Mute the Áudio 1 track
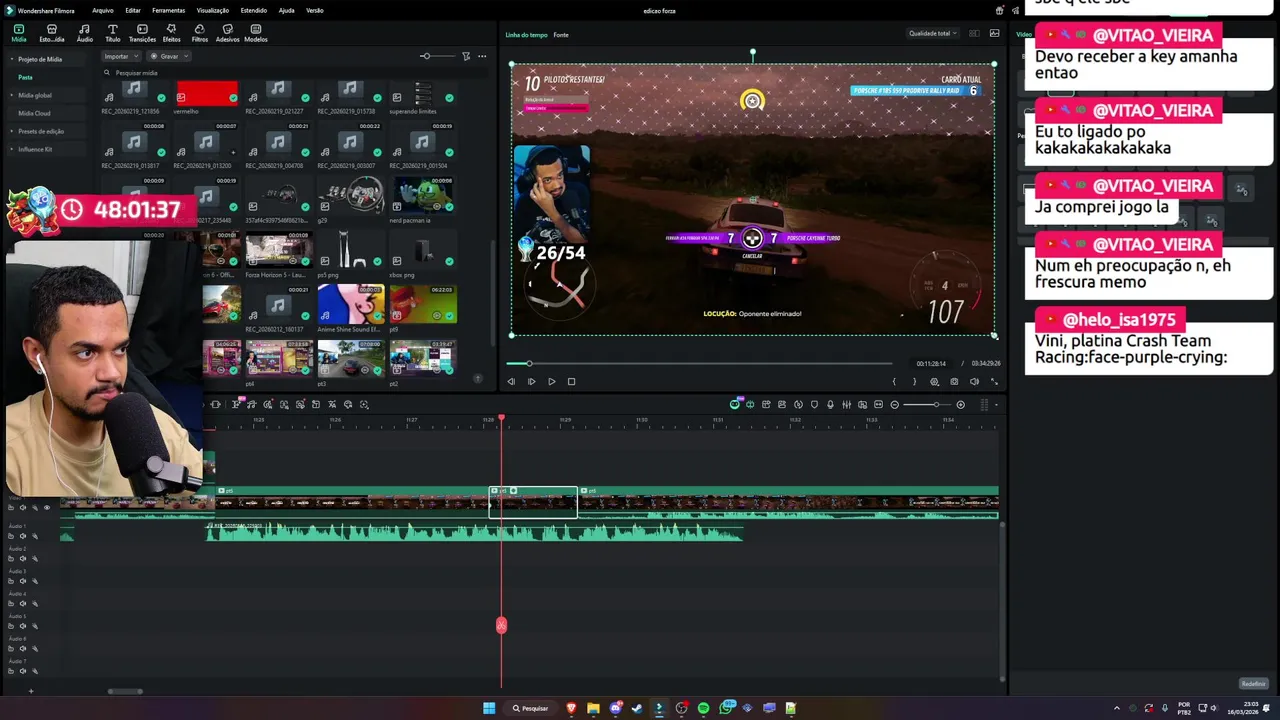The width and height of the screenshot is (1280, 720). [x=23, y=536]
